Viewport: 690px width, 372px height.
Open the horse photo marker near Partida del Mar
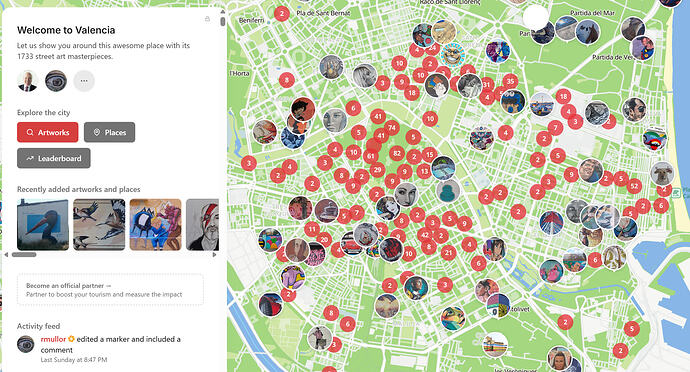[587, 32]
